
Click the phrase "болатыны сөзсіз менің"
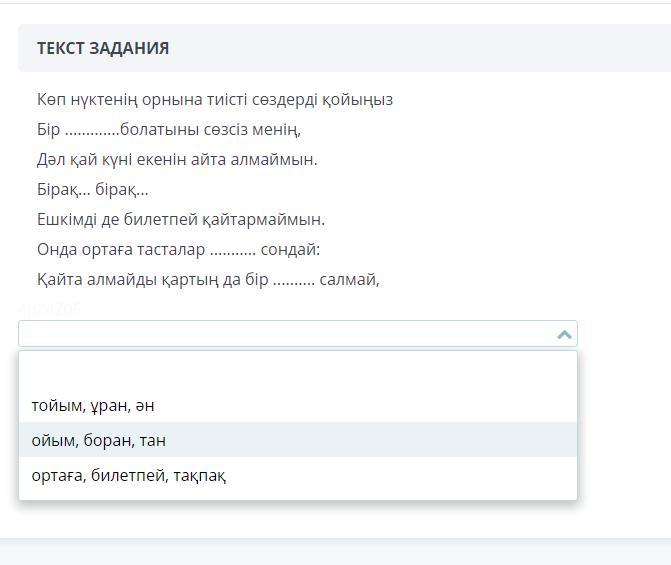[x=210, y=129]
